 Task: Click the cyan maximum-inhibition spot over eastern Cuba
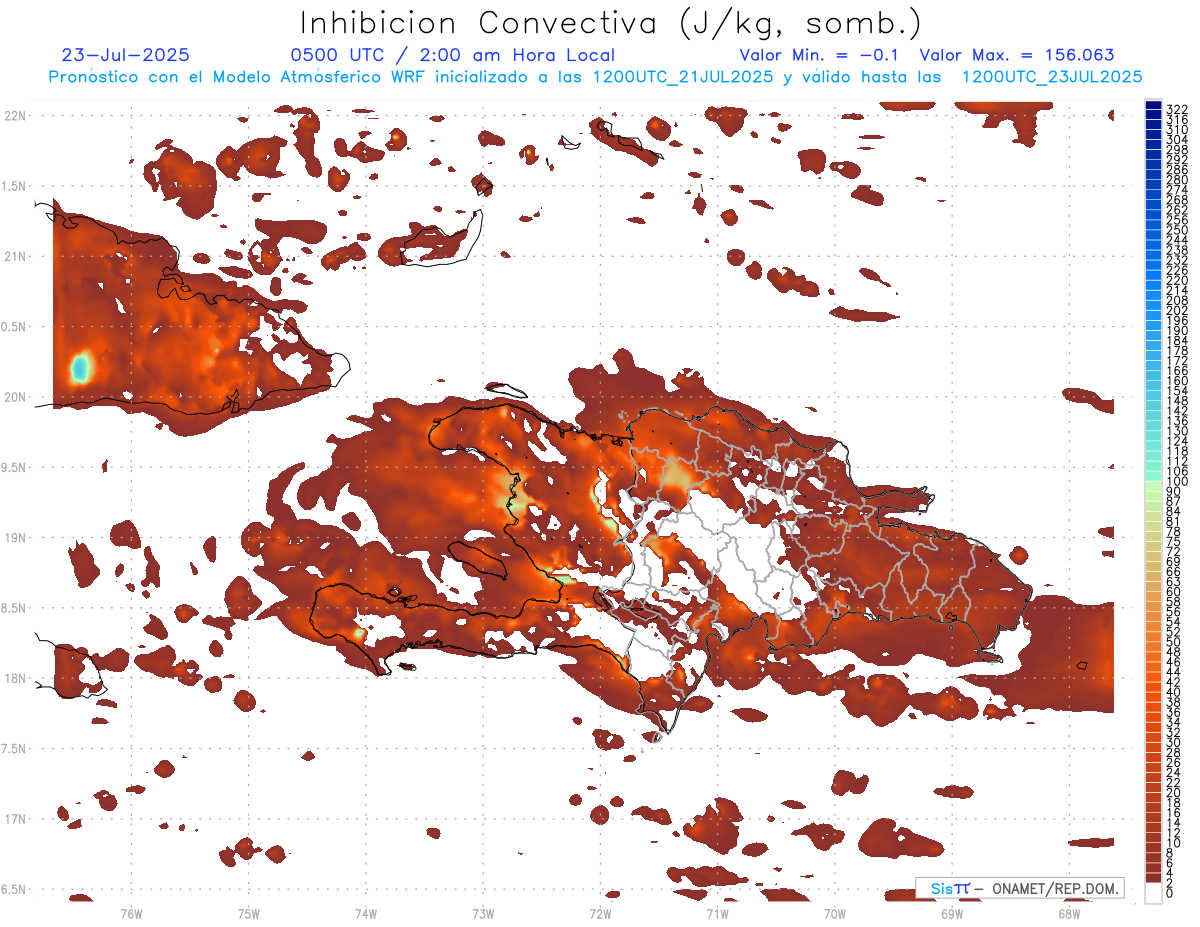click(x=81, y=368)
